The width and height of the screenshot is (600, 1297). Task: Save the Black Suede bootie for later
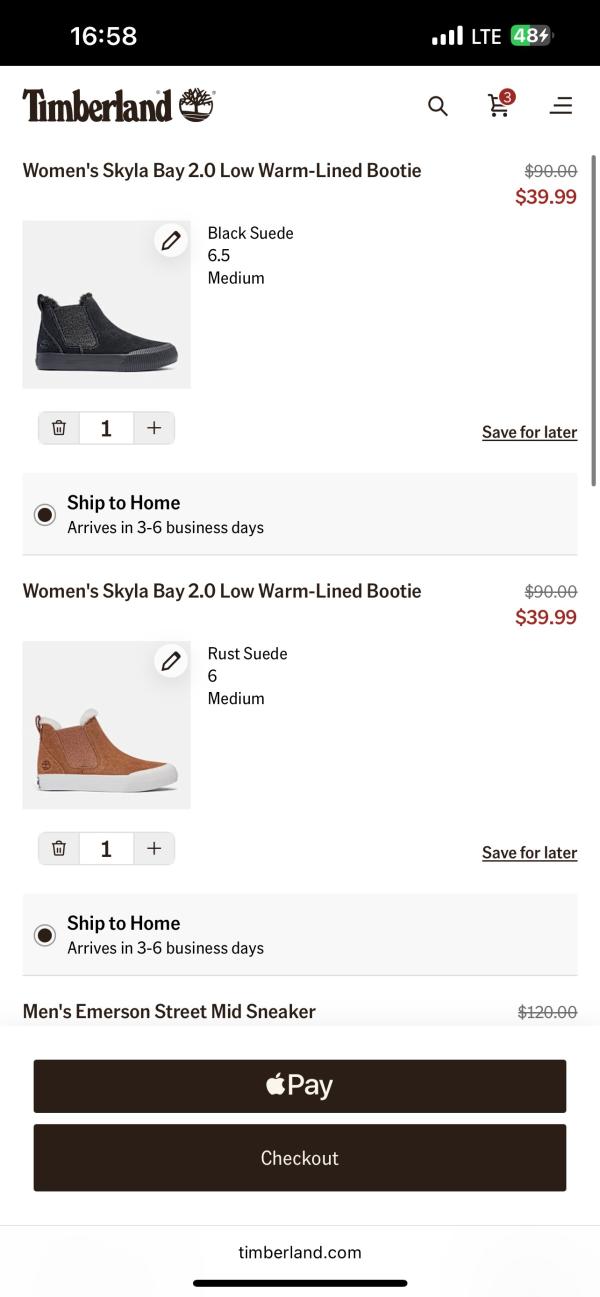click(529, 432)
